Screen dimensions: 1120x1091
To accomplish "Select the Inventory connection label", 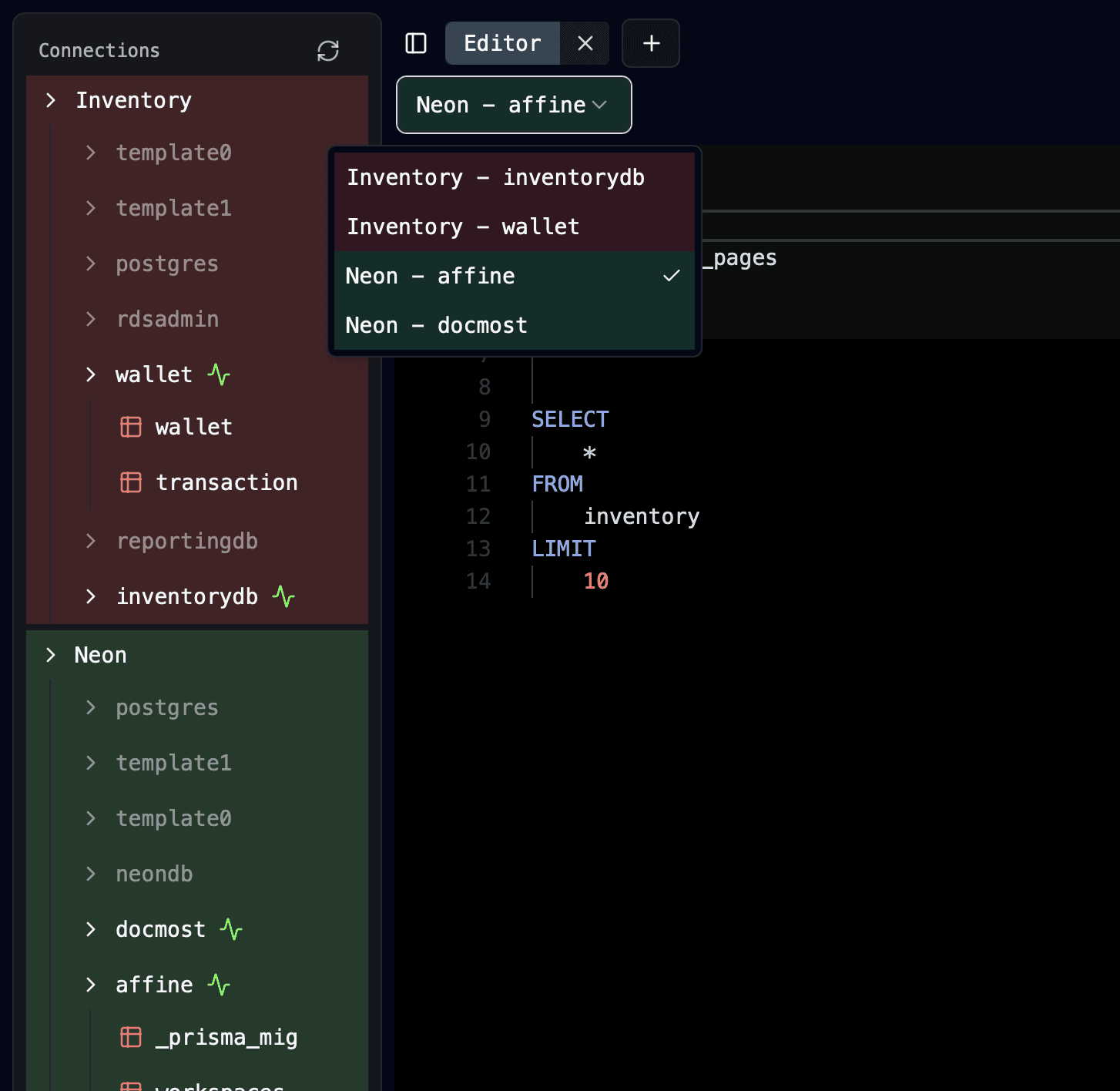I will pos(133,100).
